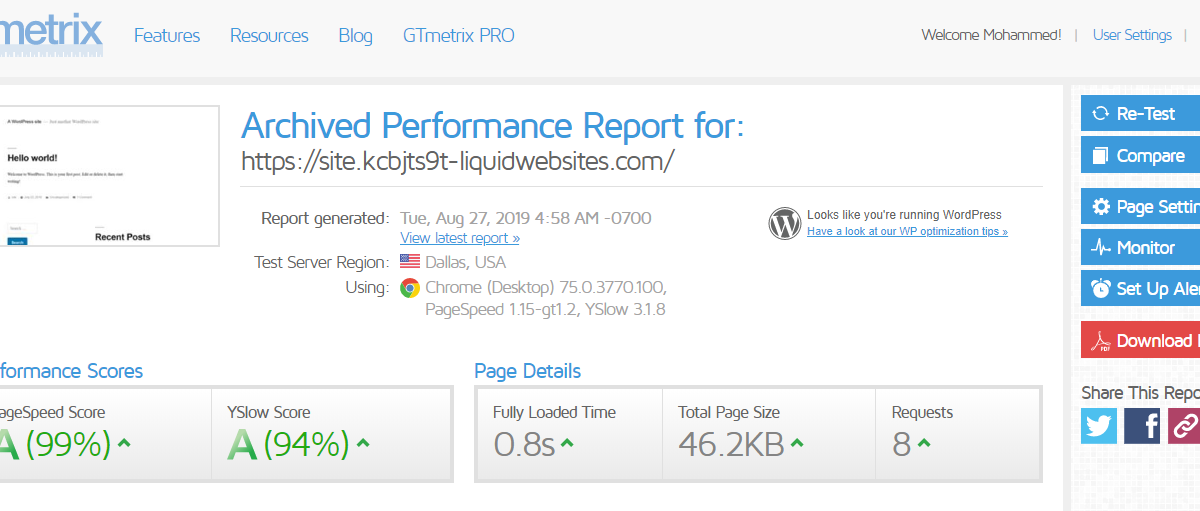Download the PDF report

(1140, 340)
